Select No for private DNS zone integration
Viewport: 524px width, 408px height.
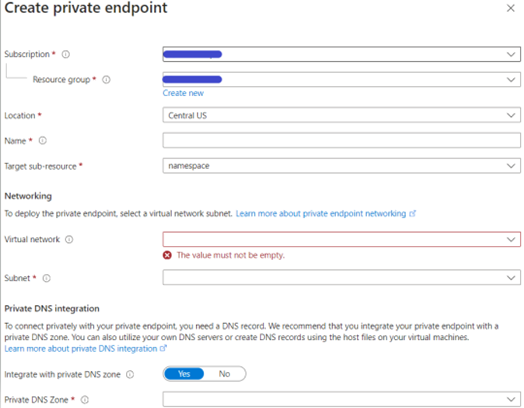[225, 374]
